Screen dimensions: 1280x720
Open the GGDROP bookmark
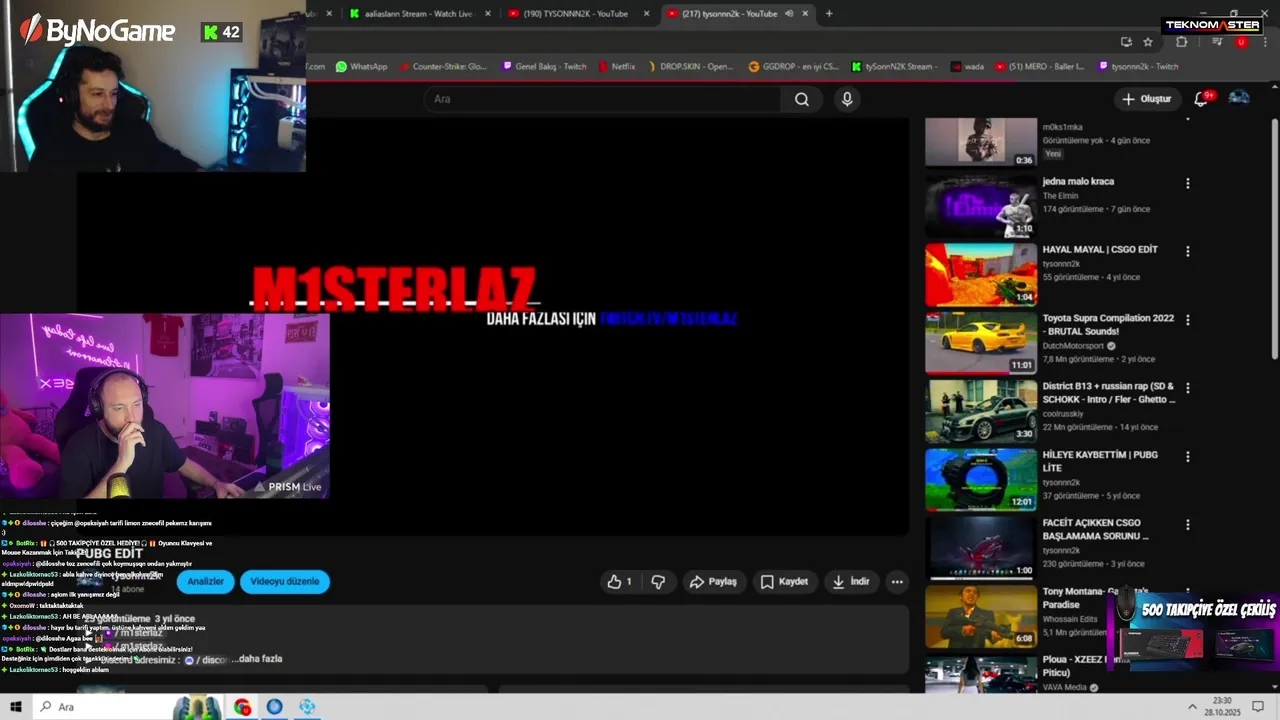794,67
